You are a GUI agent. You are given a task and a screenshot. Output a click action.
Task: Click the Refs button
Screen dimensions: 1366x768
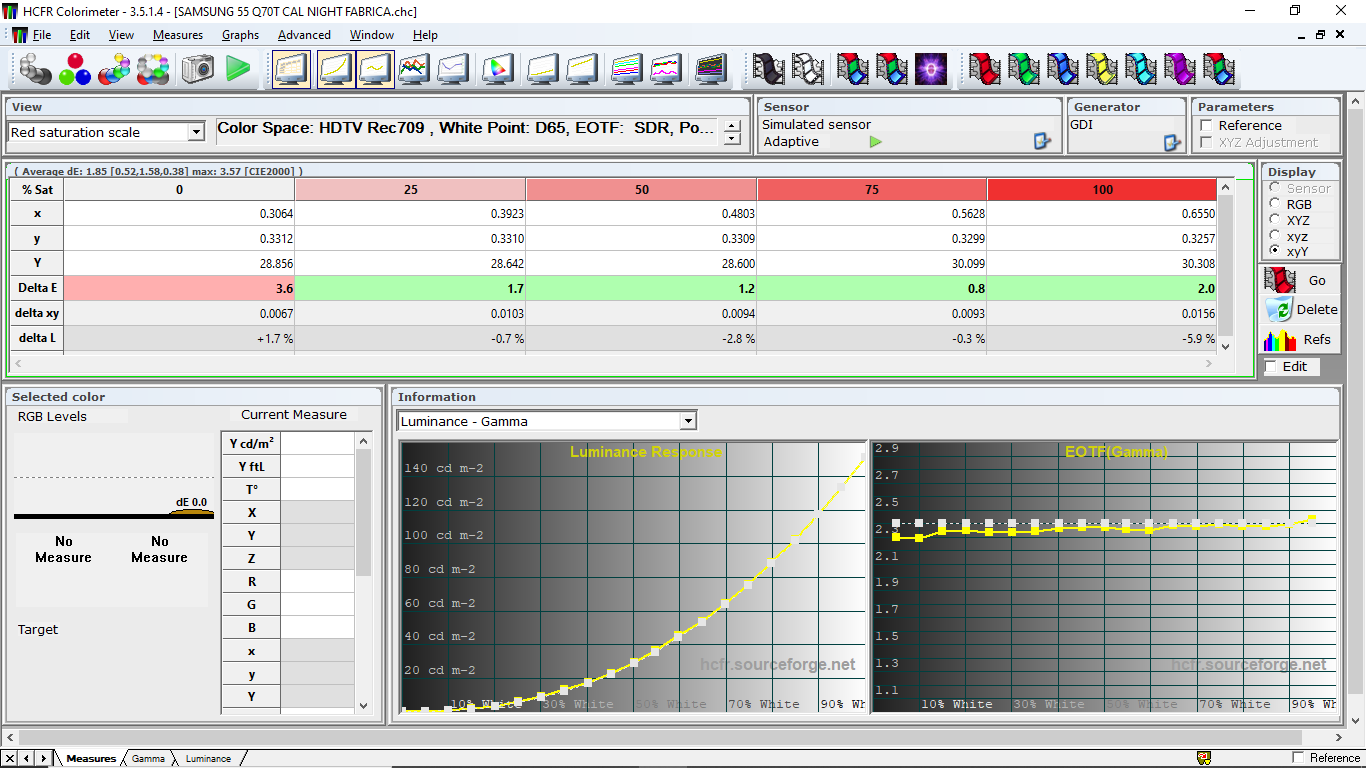[1300, 339]
